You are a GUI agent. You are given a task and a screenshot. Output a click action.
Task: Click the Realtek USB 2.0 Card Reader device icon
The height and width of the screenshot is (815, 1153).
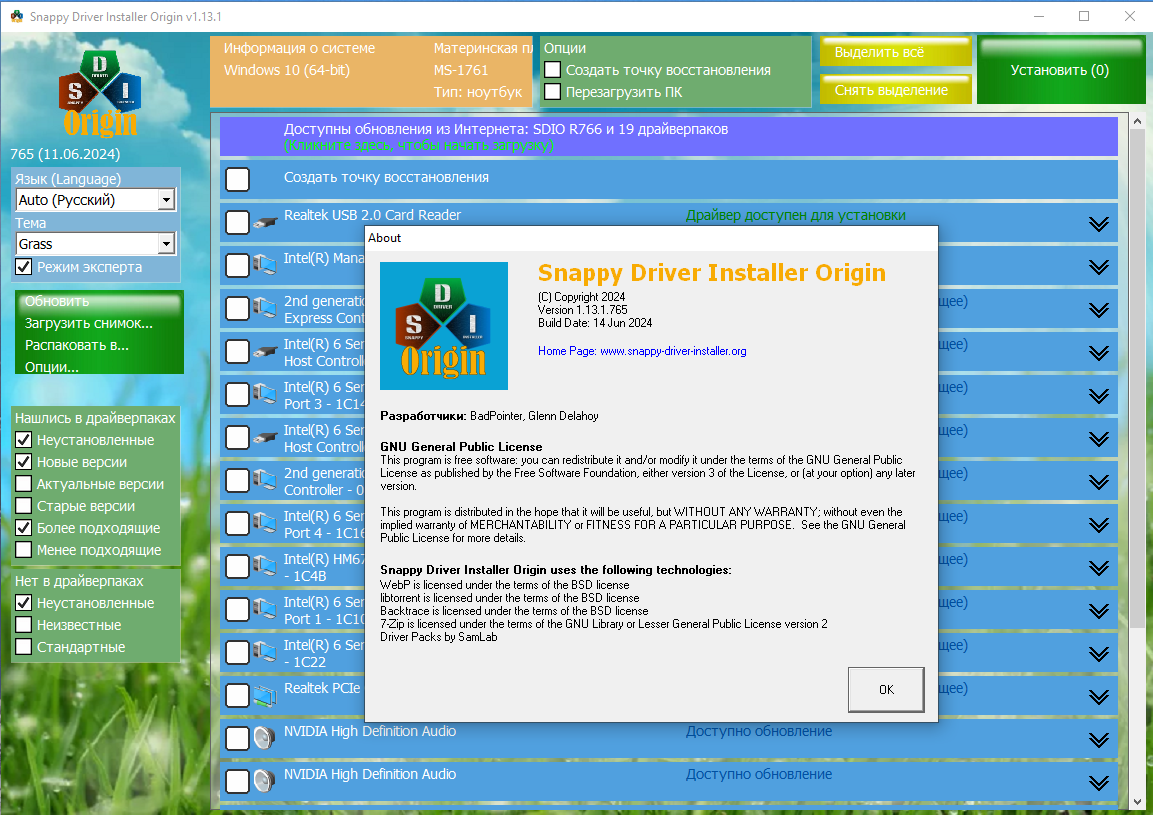tap(265, 223)
